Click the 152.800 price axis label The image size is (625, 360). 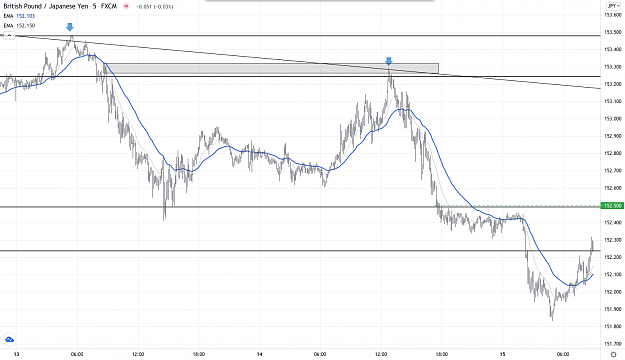(x=613, y=153)
